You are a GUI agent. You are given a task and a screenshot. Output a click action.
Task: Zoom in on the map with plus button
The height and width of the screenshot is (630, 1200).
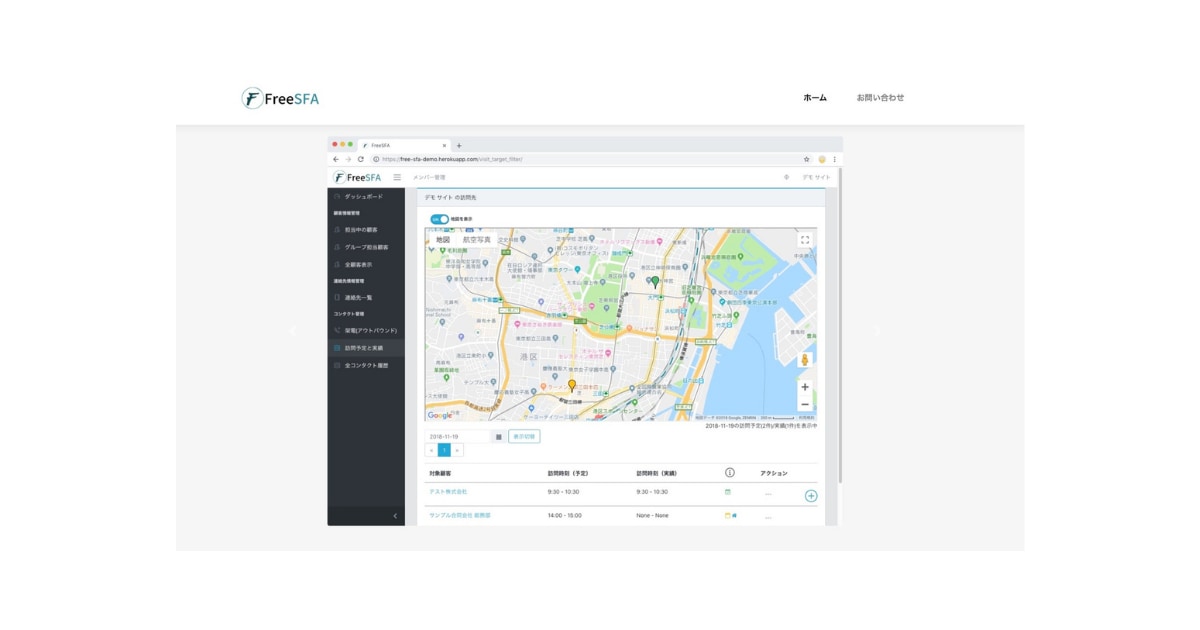click(x=805, y=387)
